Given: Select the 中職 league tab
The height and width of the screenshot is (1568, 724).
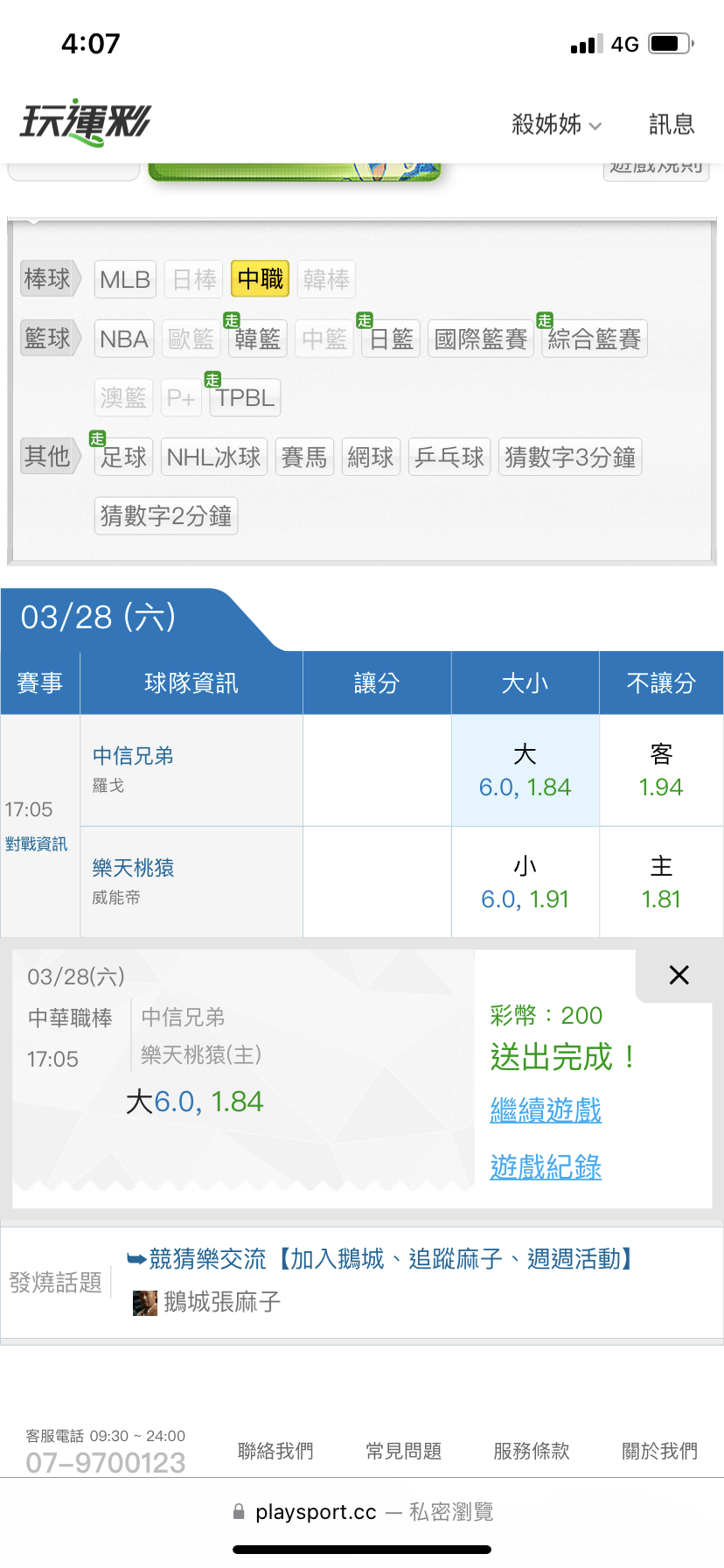Looking at the screenshot, I should click(x=261, y=279).
